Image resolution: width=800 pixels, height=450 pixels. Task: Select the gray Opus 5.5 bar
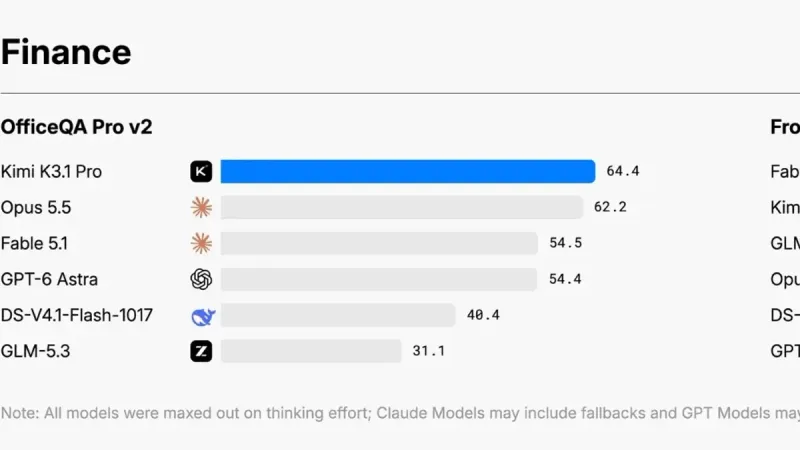tap(402, 207)
